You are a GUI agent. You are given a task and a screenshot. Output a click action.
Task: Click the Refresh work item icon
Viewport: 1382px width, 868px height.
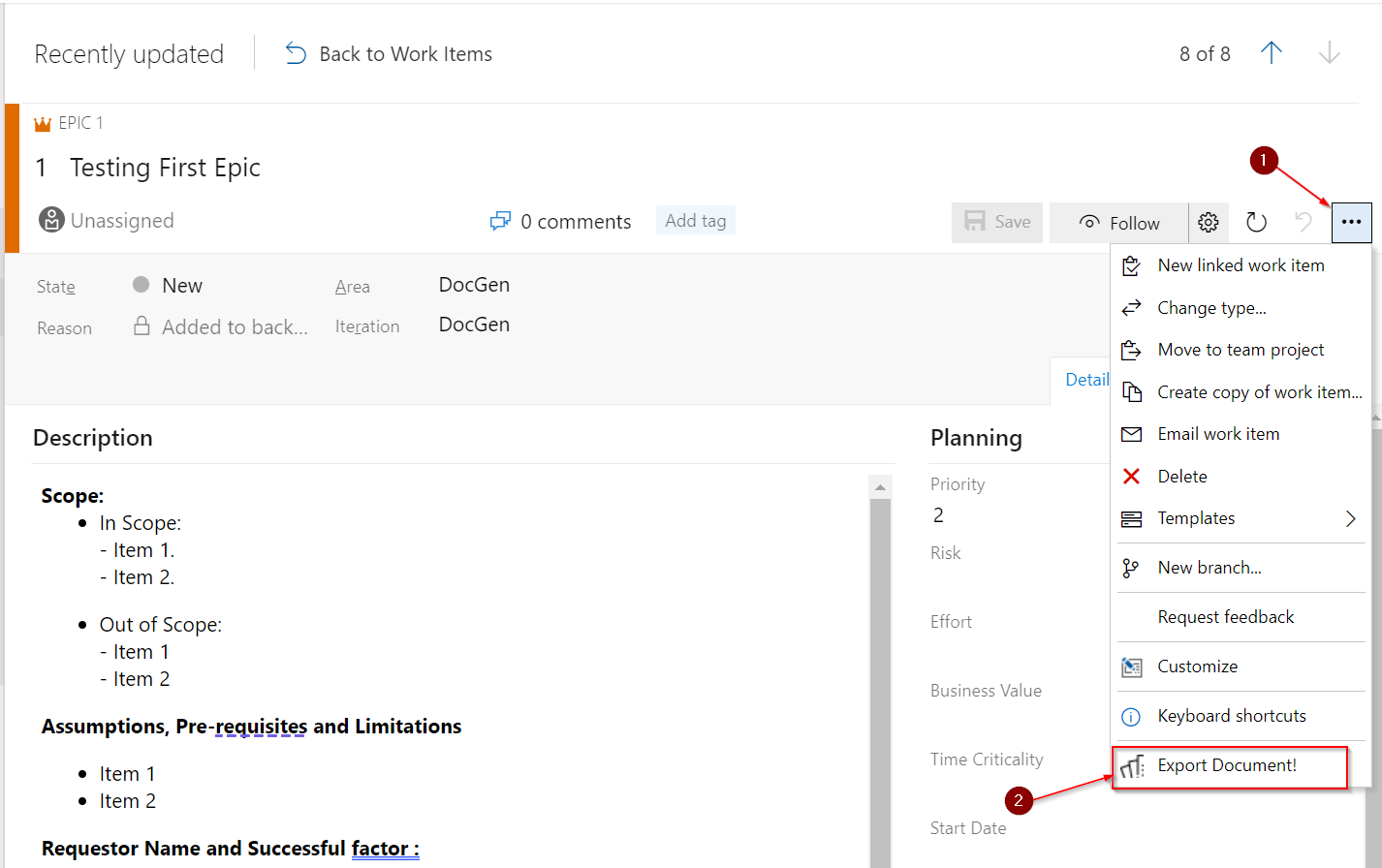pyautogui.click(x=1256, y=222)
